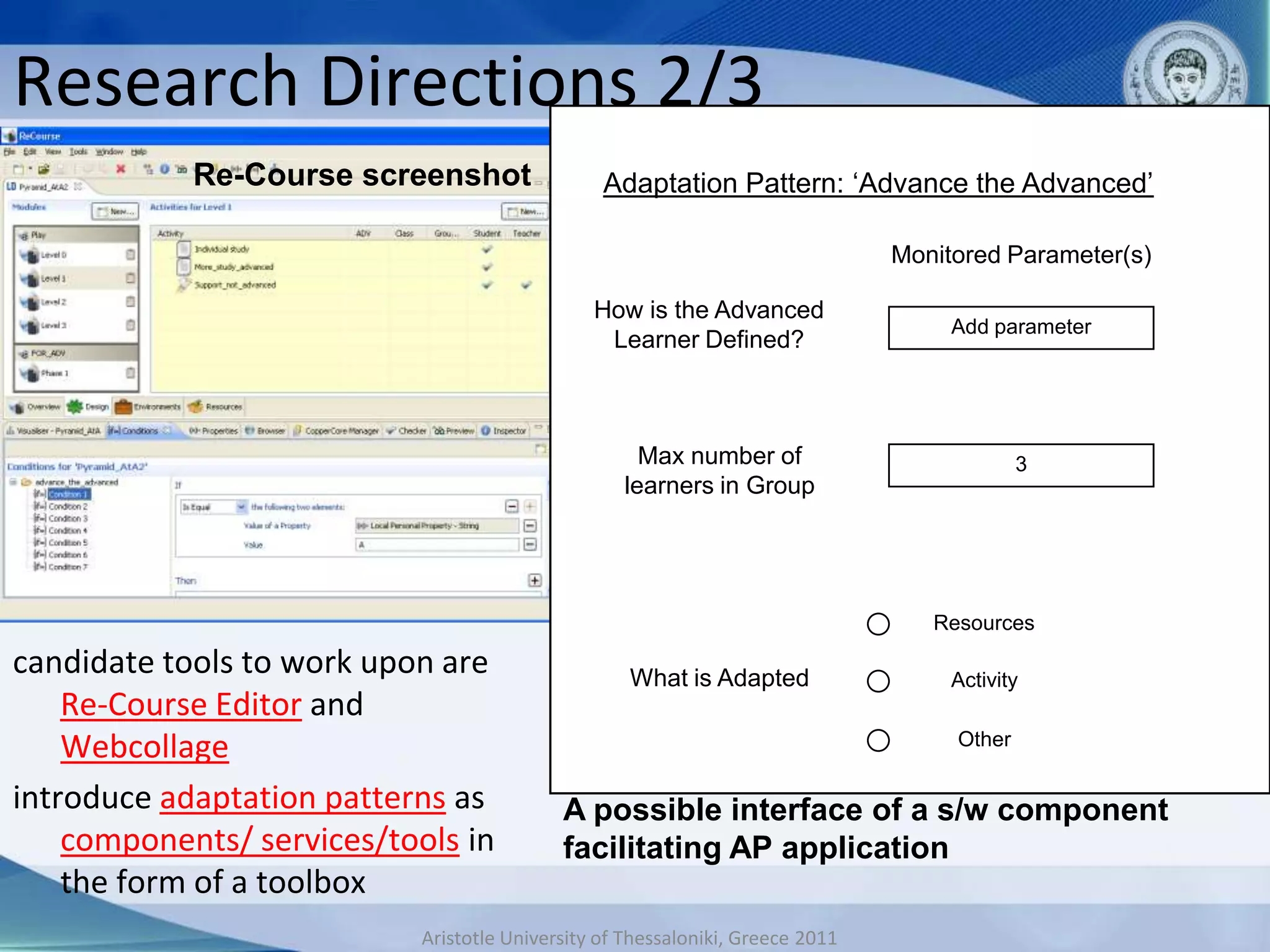Open the Help menu in ReCourse
The height and width of the screenshot is (952, 1270).
[x=139, y=151]
